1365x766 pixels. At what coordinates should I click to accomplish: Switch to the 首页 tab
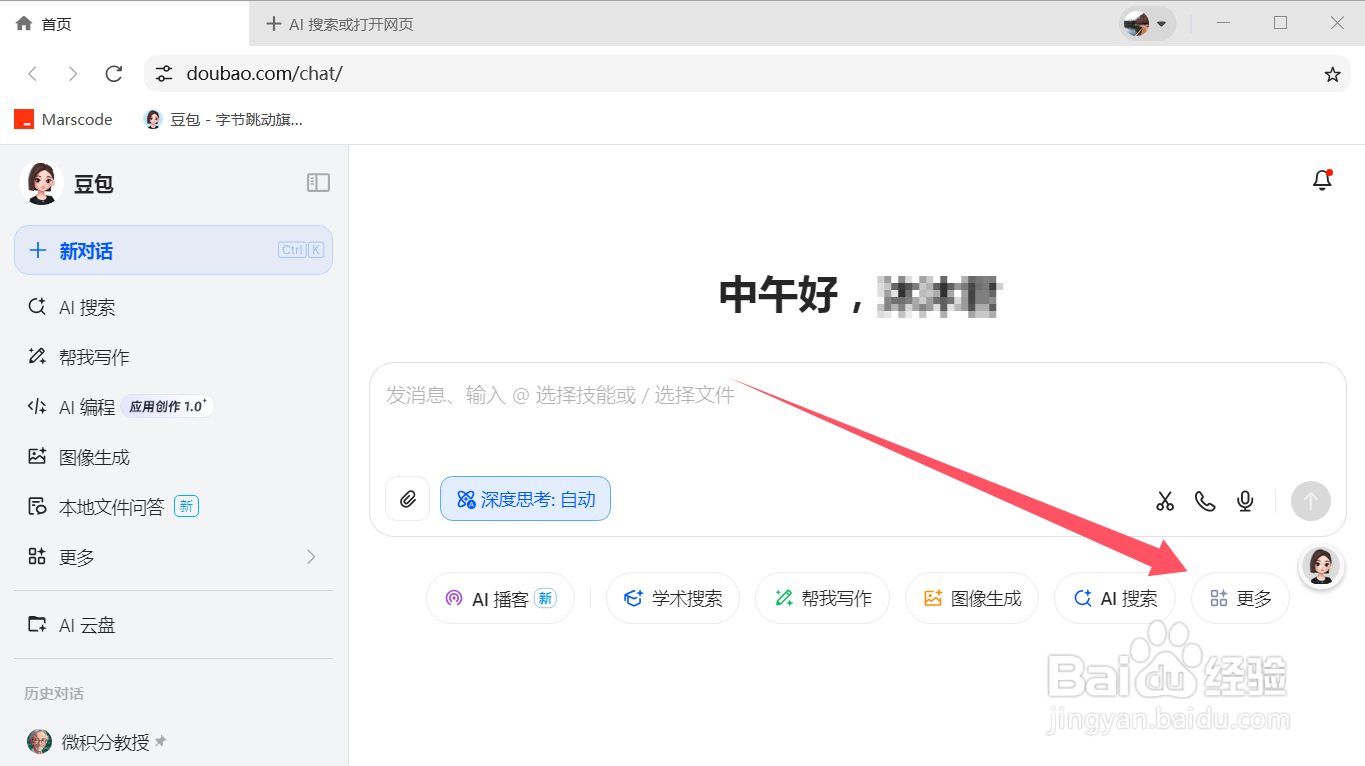[x=125, y=23]
